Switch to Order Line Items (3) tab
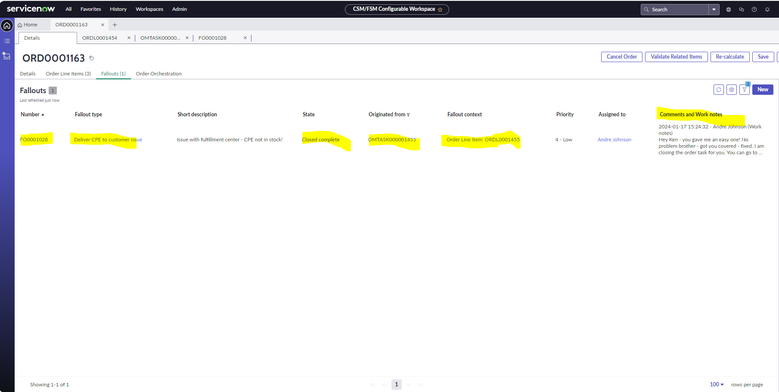 (68, 74)
